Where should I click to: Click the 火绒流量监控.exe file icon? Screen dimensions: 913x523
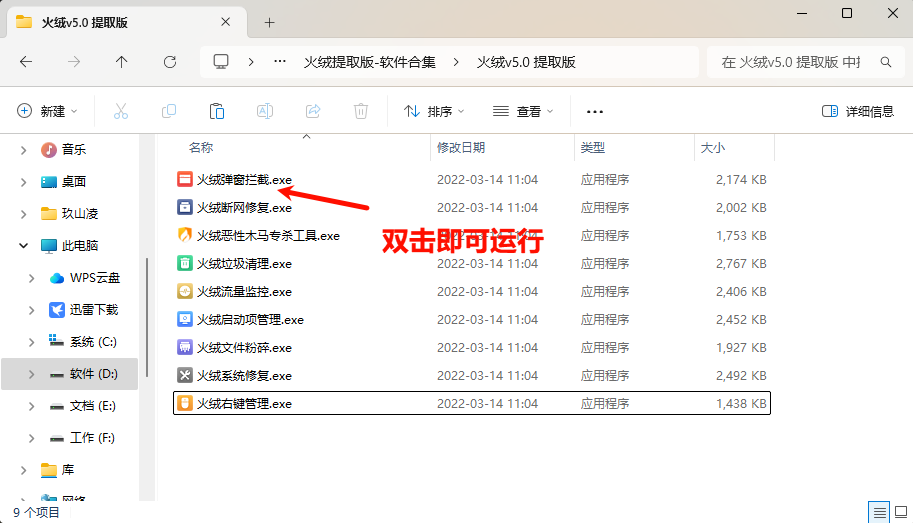tap(185, 291)
